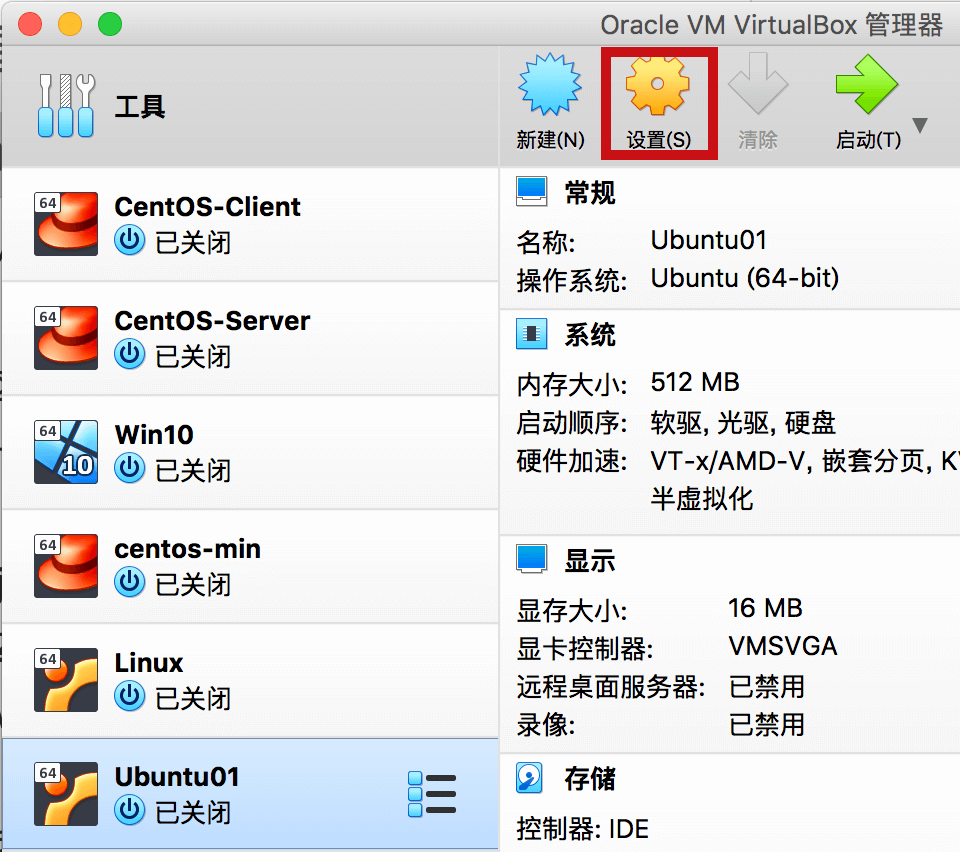This screenshot has height=852, width=960.
Task: Click the Win10 Windows OS icon
Action: point(66,452)
